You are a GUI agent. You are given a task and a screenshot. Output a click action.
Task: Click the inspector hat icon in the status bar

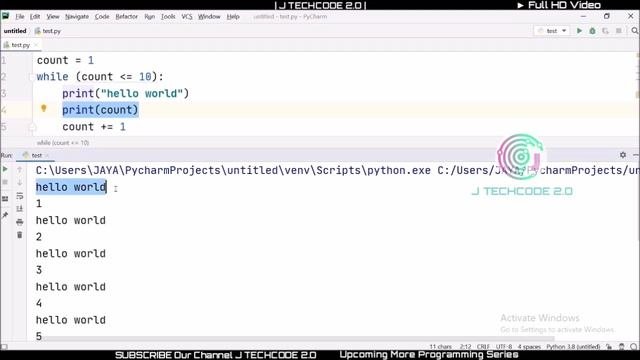click(x=622, y=347)
